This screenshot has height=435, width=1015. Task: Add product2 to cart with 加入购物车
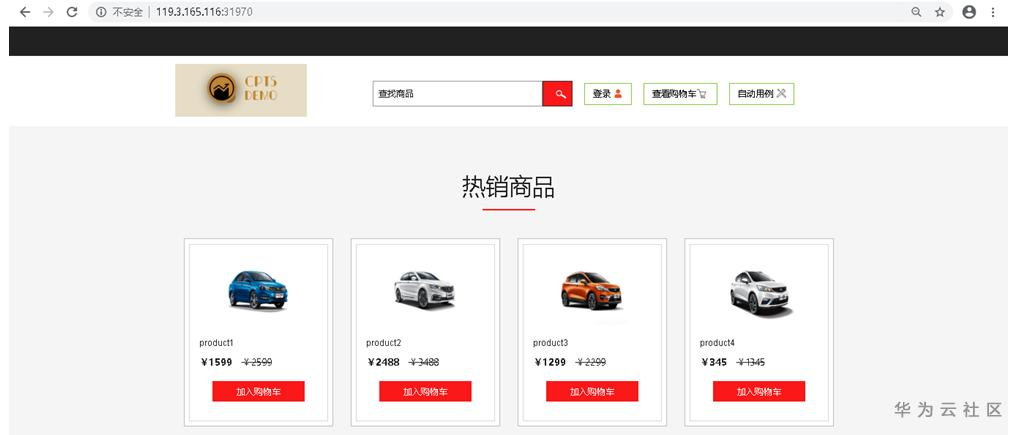click(425, 392)
